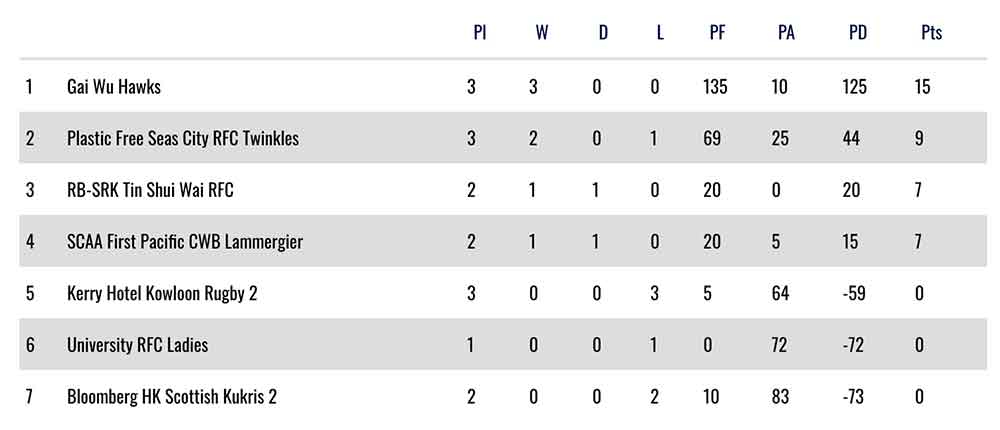Viewport: 1000px width, 430px height.
Task: Select Plastic Free Seas City RFC Twinkles
Action: [182, 138]
